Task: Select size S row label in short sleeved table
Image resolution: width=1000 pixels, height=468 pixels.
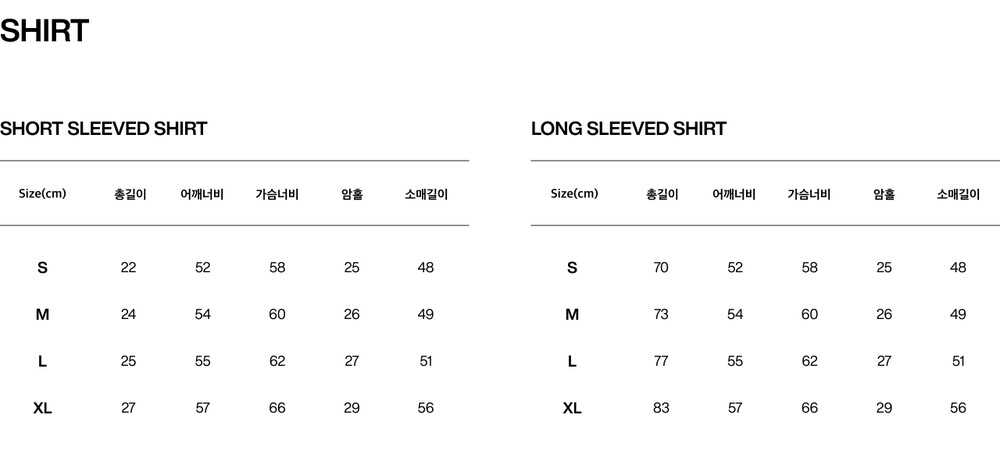Action: tap(42, 267)
